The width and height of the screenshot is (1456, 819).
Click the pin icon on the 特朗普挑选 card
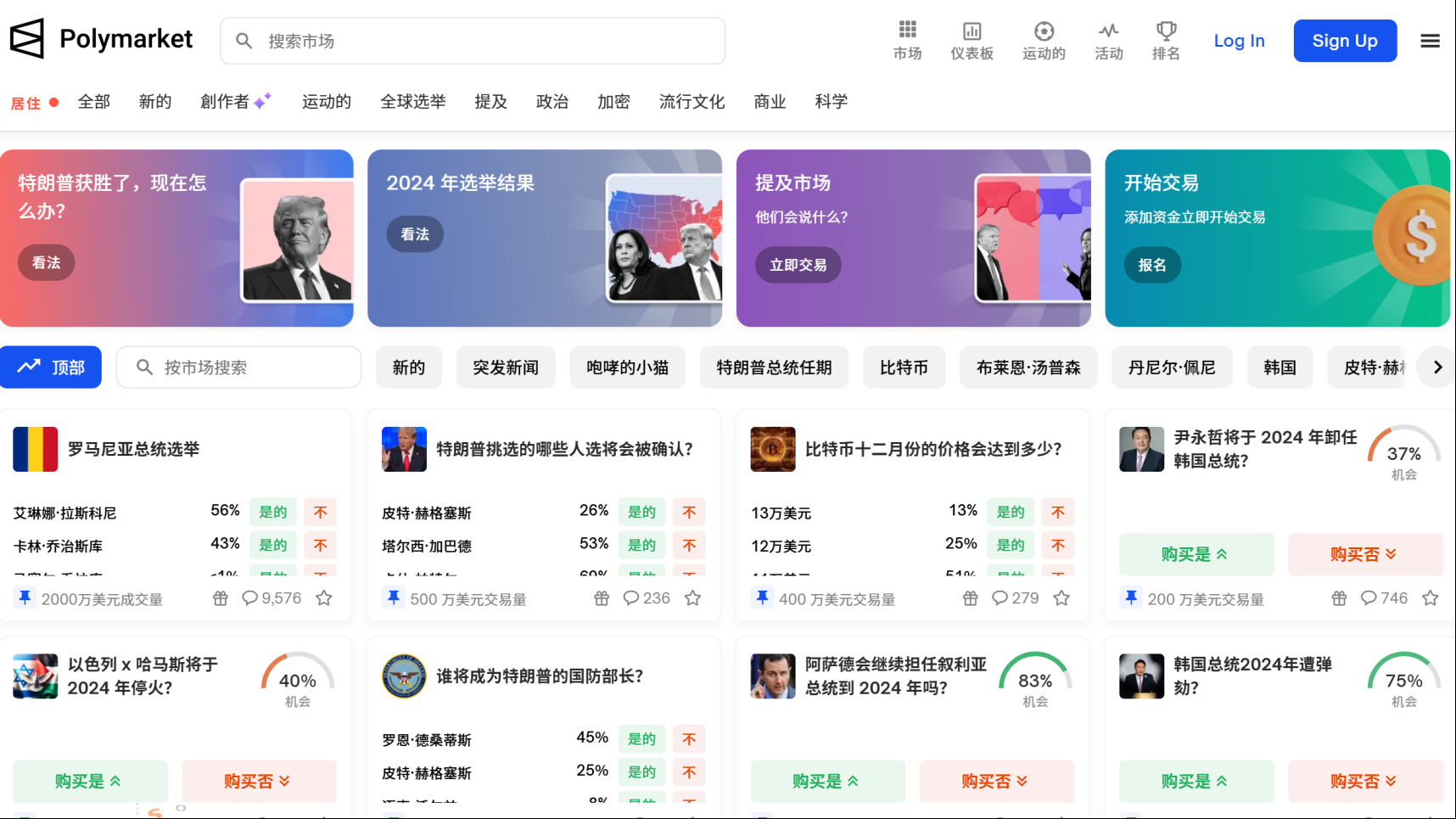click(394, 597)
